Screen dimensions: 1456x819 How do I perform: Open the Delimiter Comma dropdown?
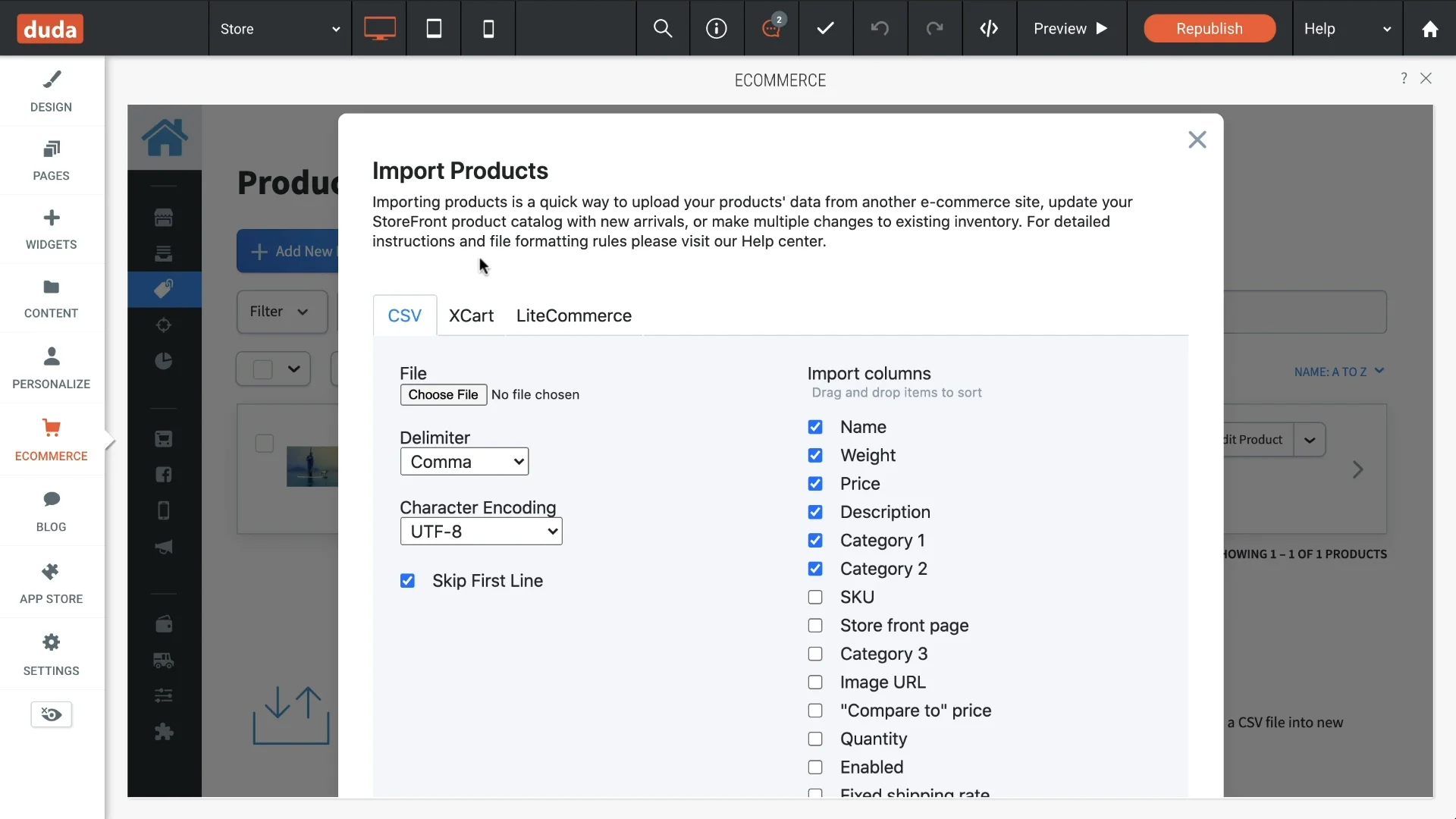464,462
